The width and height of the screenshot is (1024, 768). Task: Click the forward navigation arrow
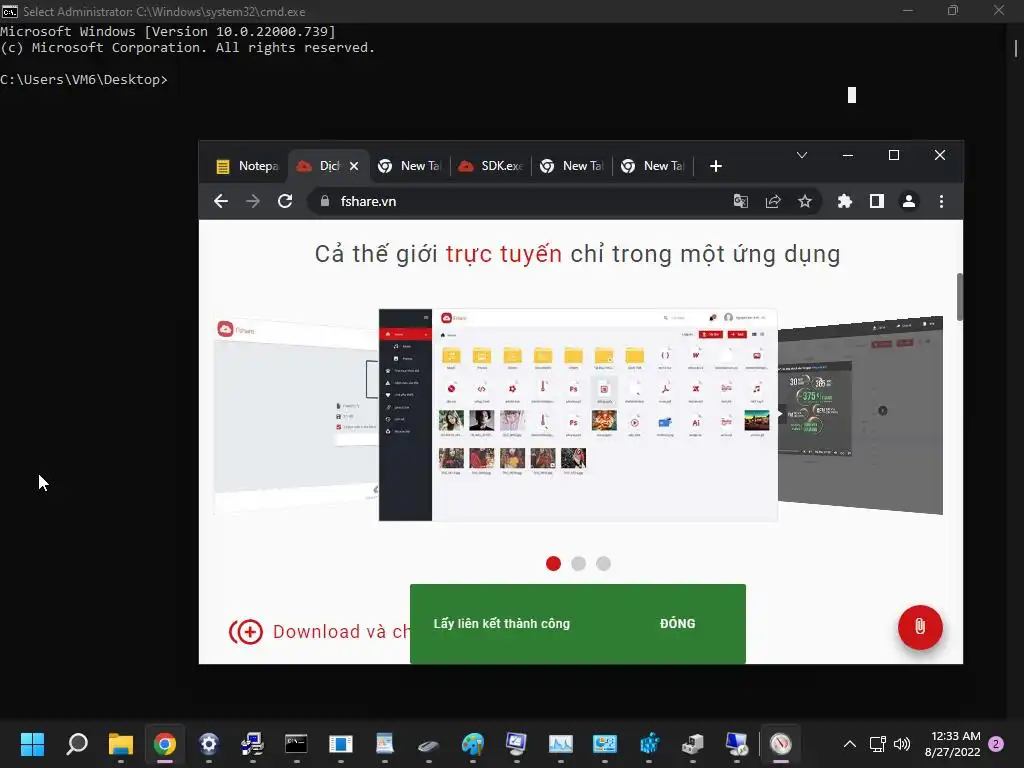(253, 201)
